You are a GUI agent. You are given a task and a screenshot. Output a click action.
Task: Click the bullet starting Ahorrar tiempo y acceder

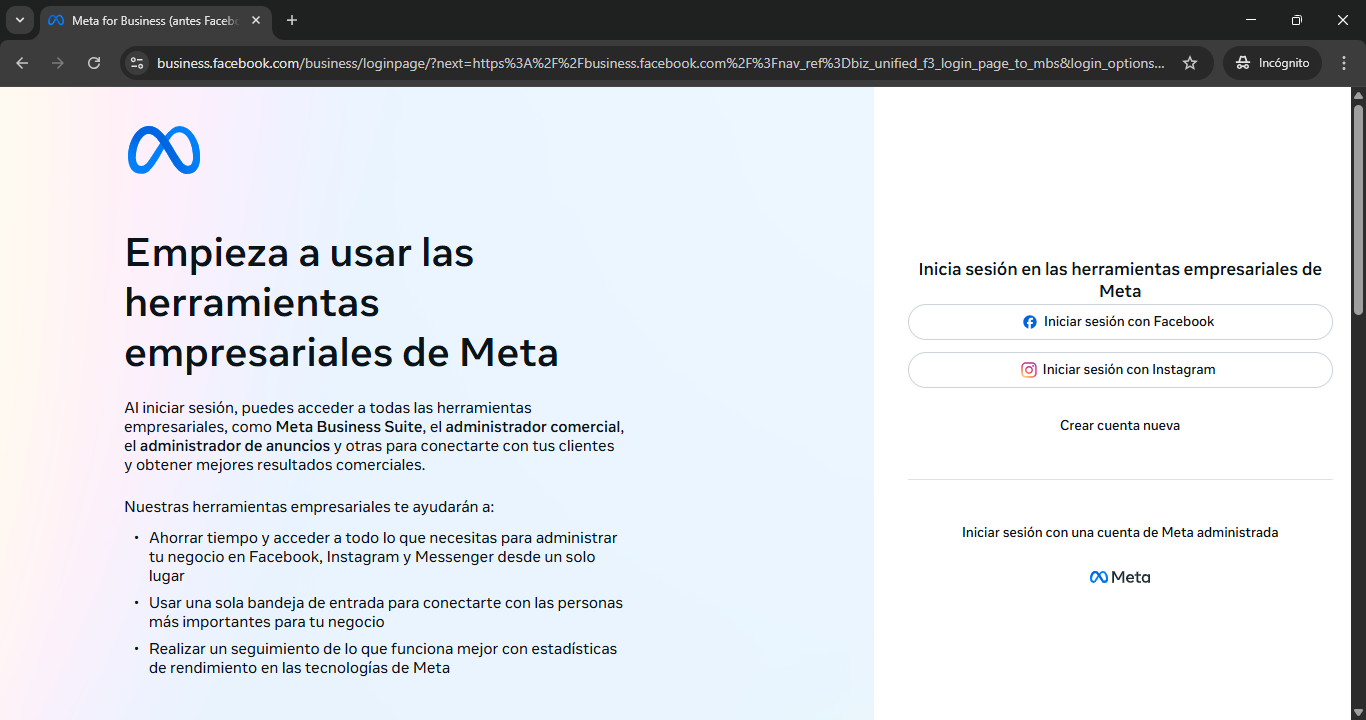coord(383,557)
